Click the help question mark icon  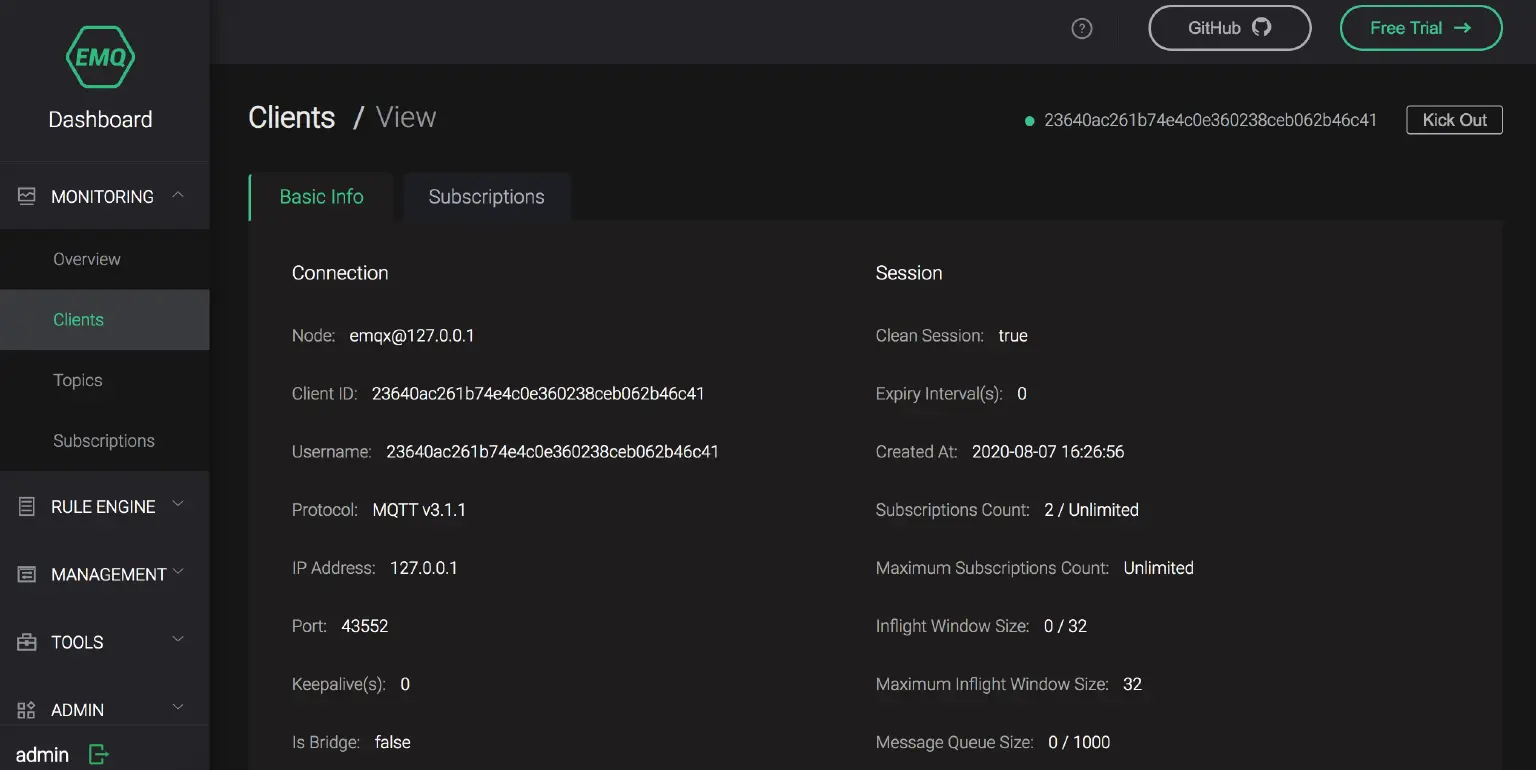1081,28
